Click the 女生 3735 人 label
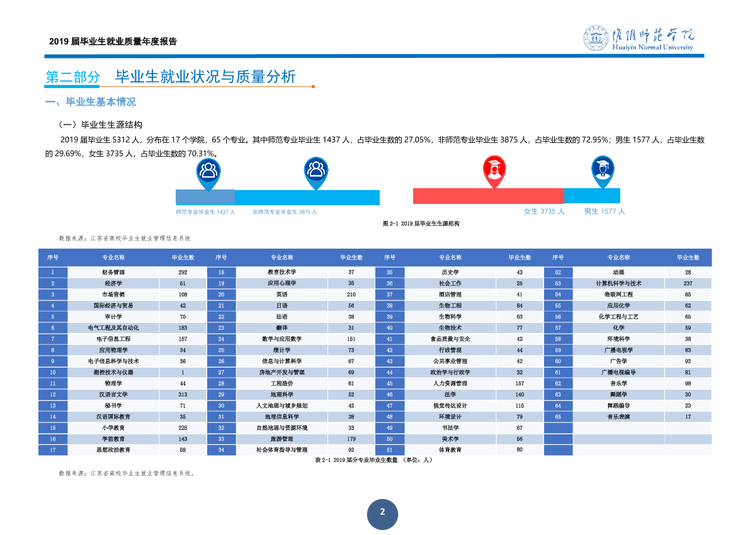Image resolution: width=750 pixels, height=535 pixels. (544, 211)
